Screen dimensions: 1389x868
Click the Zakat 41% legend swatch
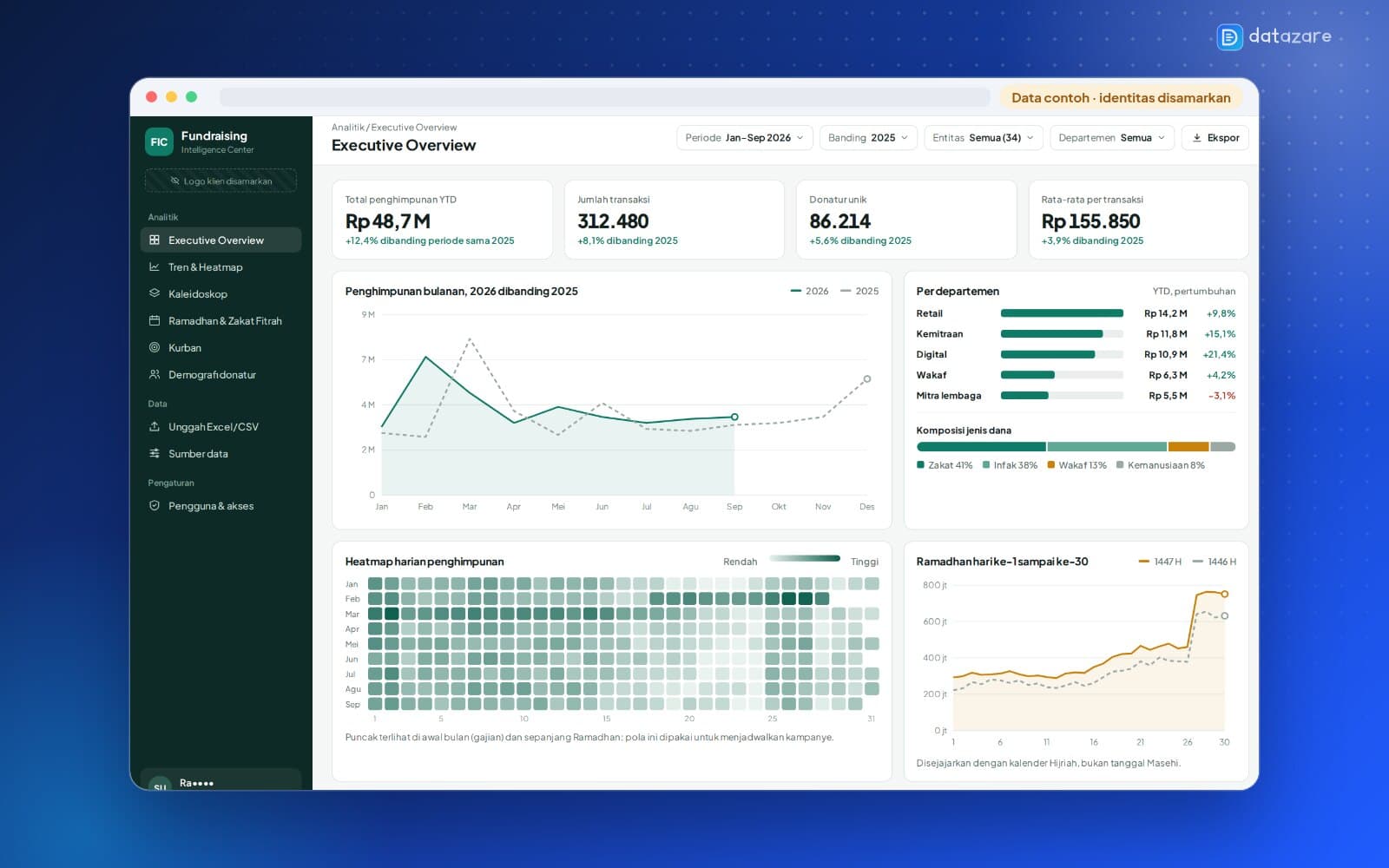(920, 465)
